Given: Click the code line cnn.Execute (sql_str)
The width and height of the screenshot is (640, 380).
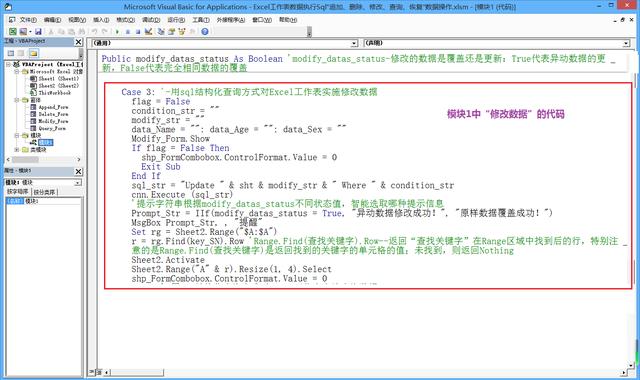Looking at the screenshot, I should (x=182, y=195).
